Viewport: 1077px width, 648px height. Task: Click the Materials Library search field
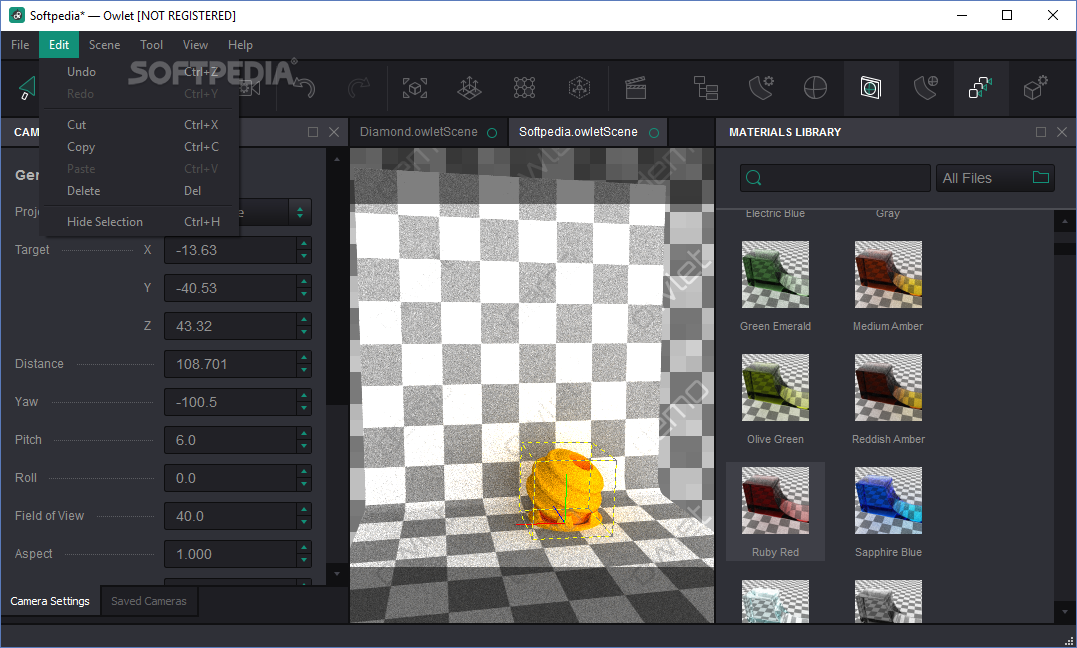coord(835,178)
